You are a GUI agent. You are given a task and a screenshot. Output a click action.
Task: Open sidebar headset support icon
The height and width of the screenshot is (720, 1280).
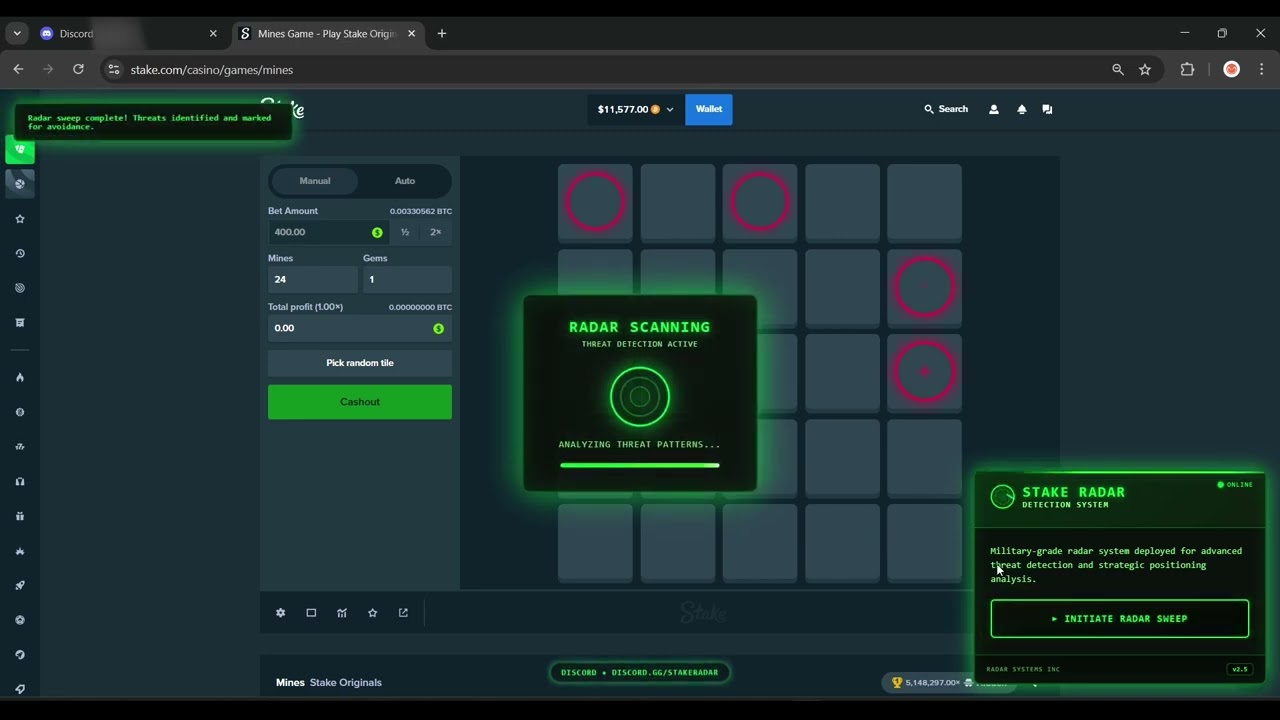tap(20, 481)
